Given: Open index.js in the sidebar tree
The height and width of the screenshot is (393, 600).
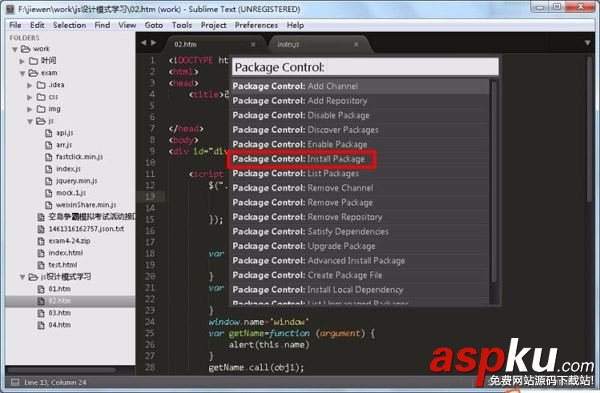Looking at the screenshot, I should 68,169.
